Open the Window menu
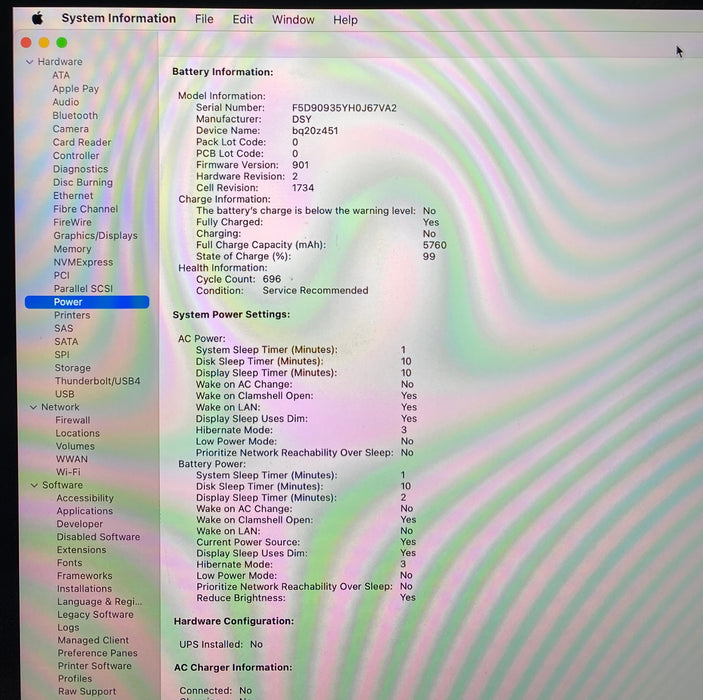Image resolution: width=703 pixels, height=700 pixels. 293,20
